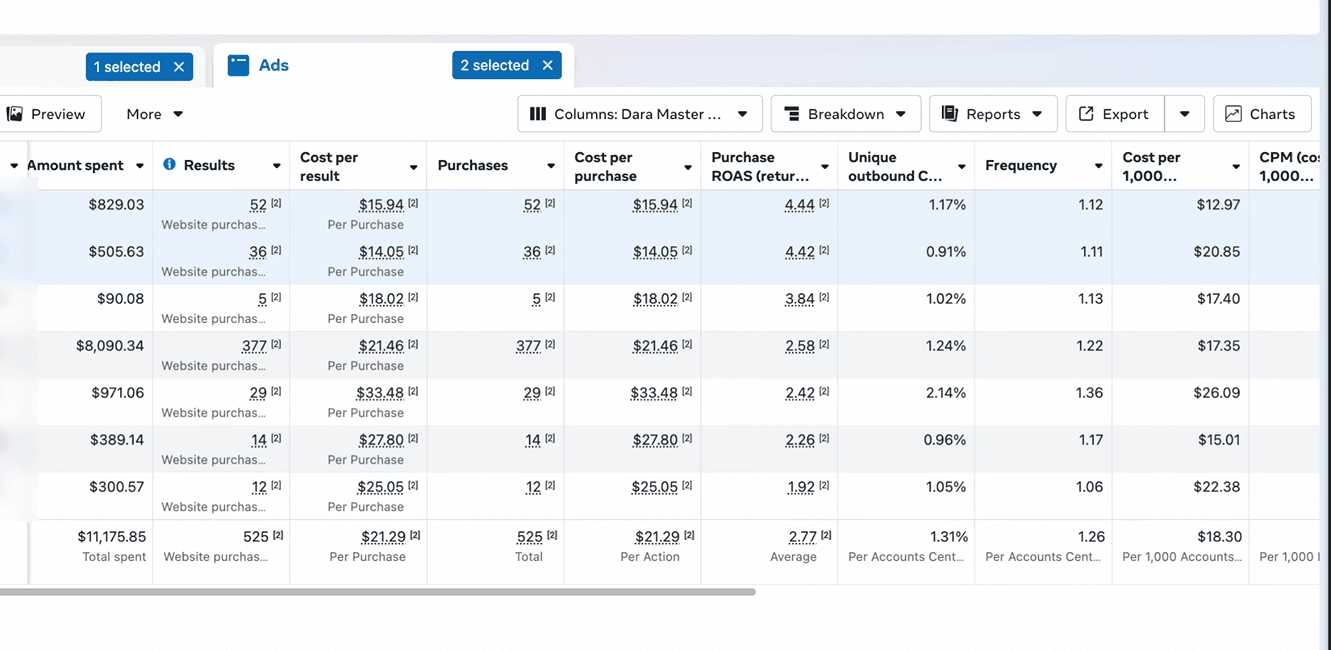Click the Export arrow icon

click(1086, 114)
